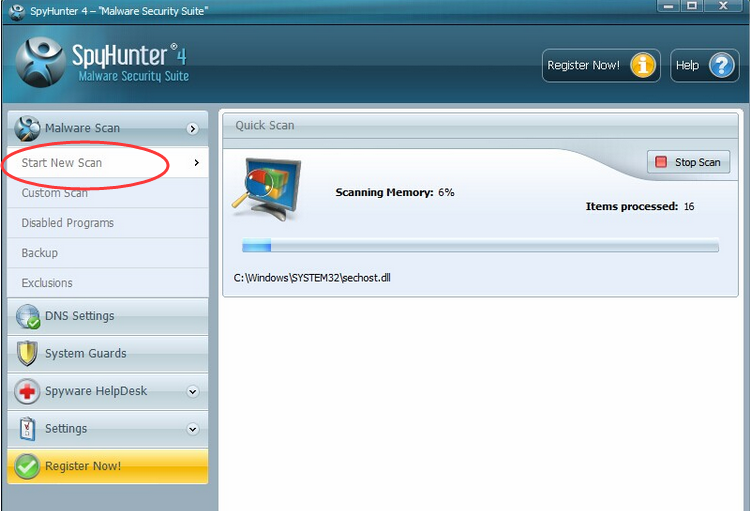Image resolution: width=750 pixels, height=511 pixels.
Task: Maximize the SpyHunter window
Action: (692, 6)
